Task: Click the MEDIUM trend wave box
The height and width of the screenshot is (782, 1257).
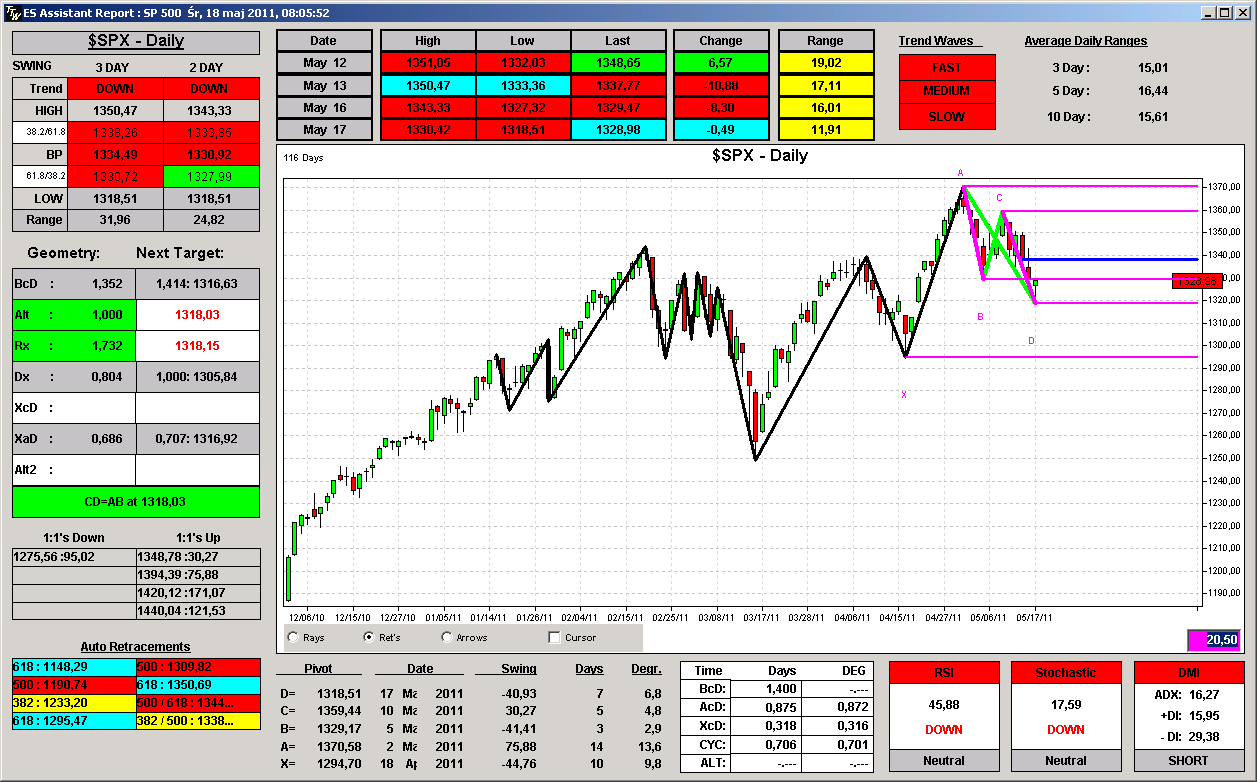Action: tap(947, 91)
